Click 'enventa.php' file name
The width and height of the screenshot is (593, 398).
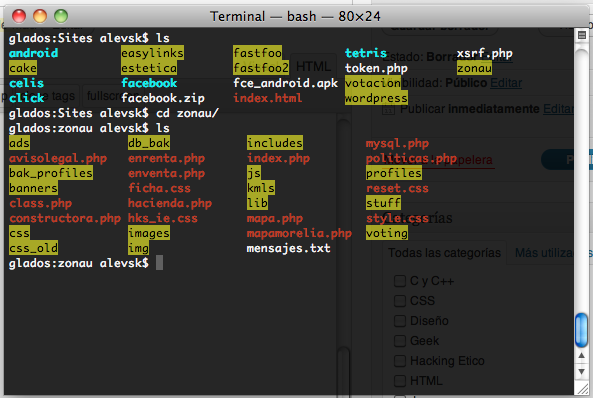[x=166, y=173]
